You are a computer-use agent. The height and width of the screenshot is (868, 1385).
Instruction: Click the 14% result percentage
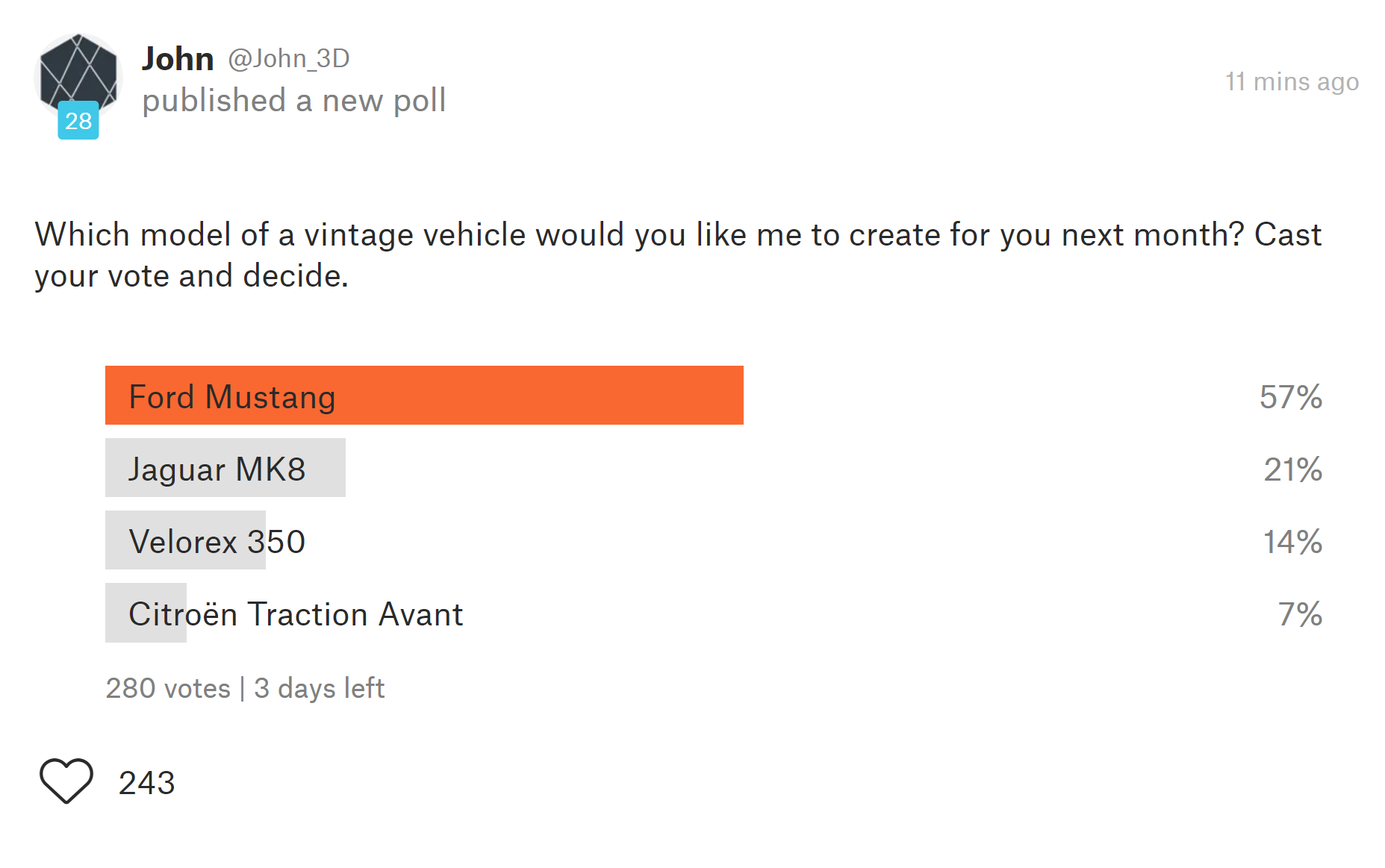[x=1293, y=542]
